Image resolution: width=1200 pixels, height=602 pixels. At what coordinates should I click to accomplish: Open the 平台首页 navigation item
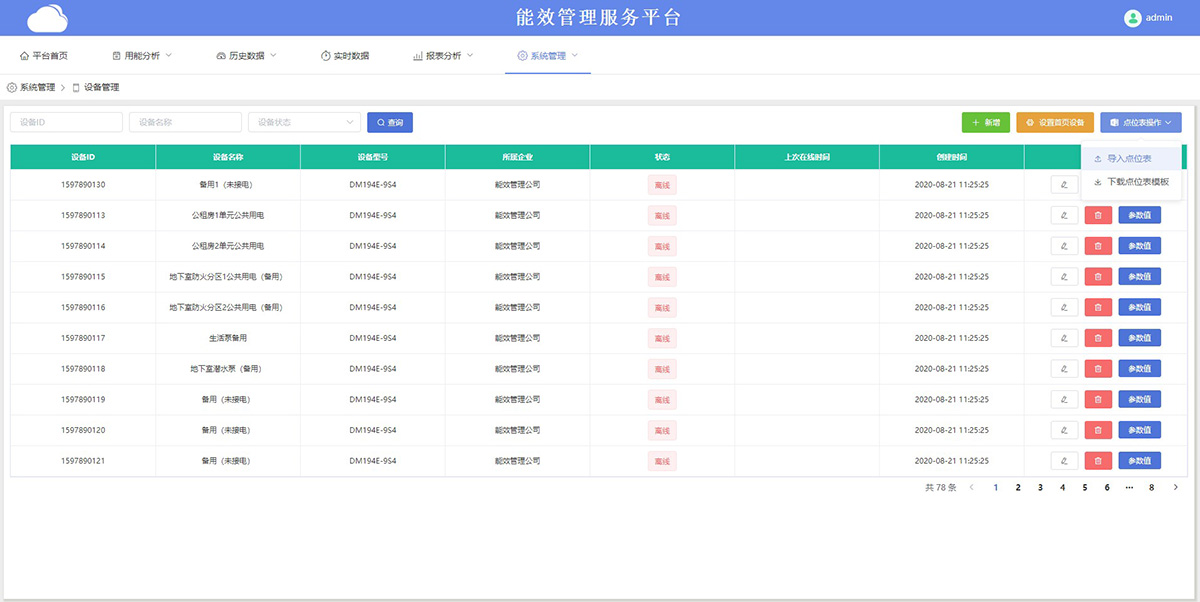(x=44, y=56)
